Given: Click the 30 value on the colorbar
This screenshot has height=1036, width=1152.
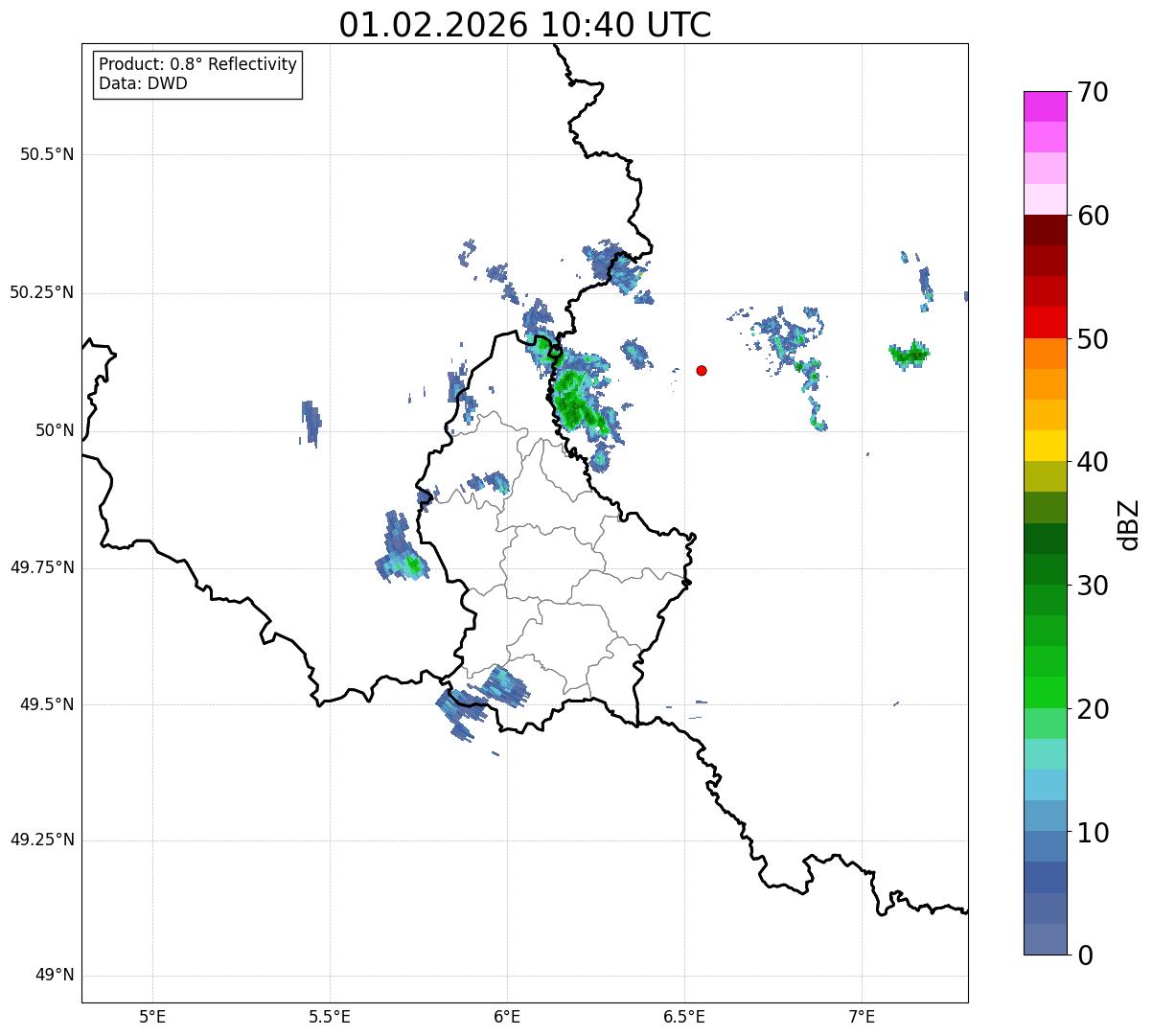Looking at the screenshot, I should 1094,586.
